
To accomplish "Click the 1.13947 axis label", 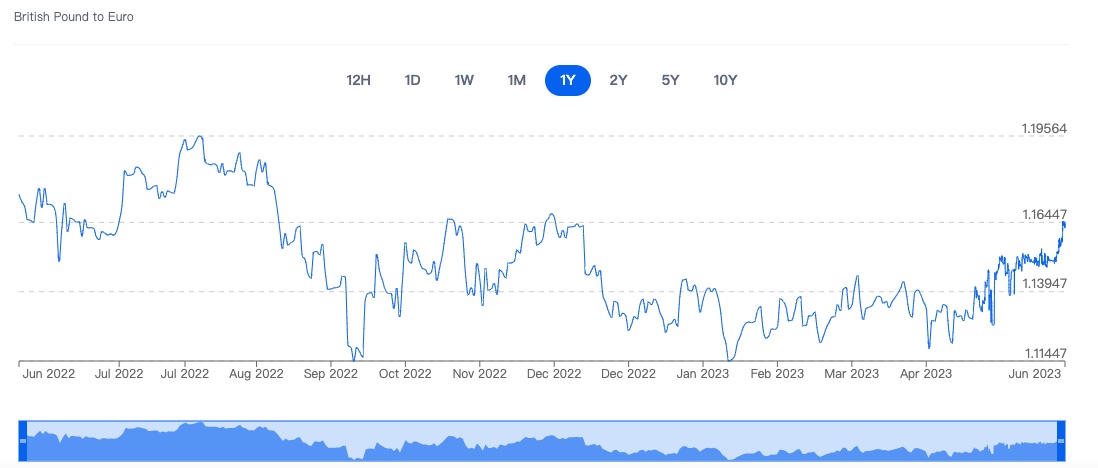I will [1043, 283].
